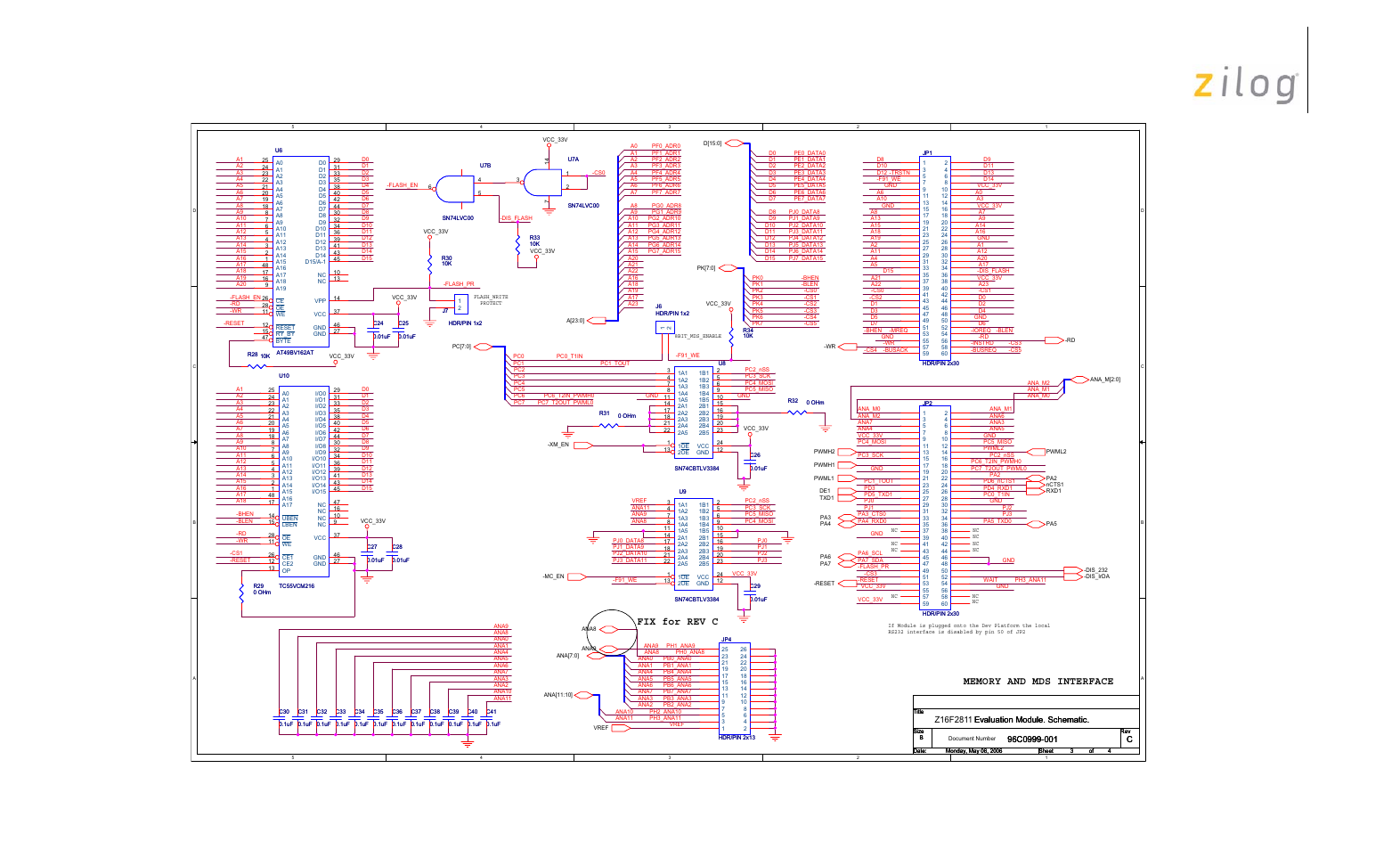Click 'SN74LVC00' label beside U7A

[x=583, y=205]
